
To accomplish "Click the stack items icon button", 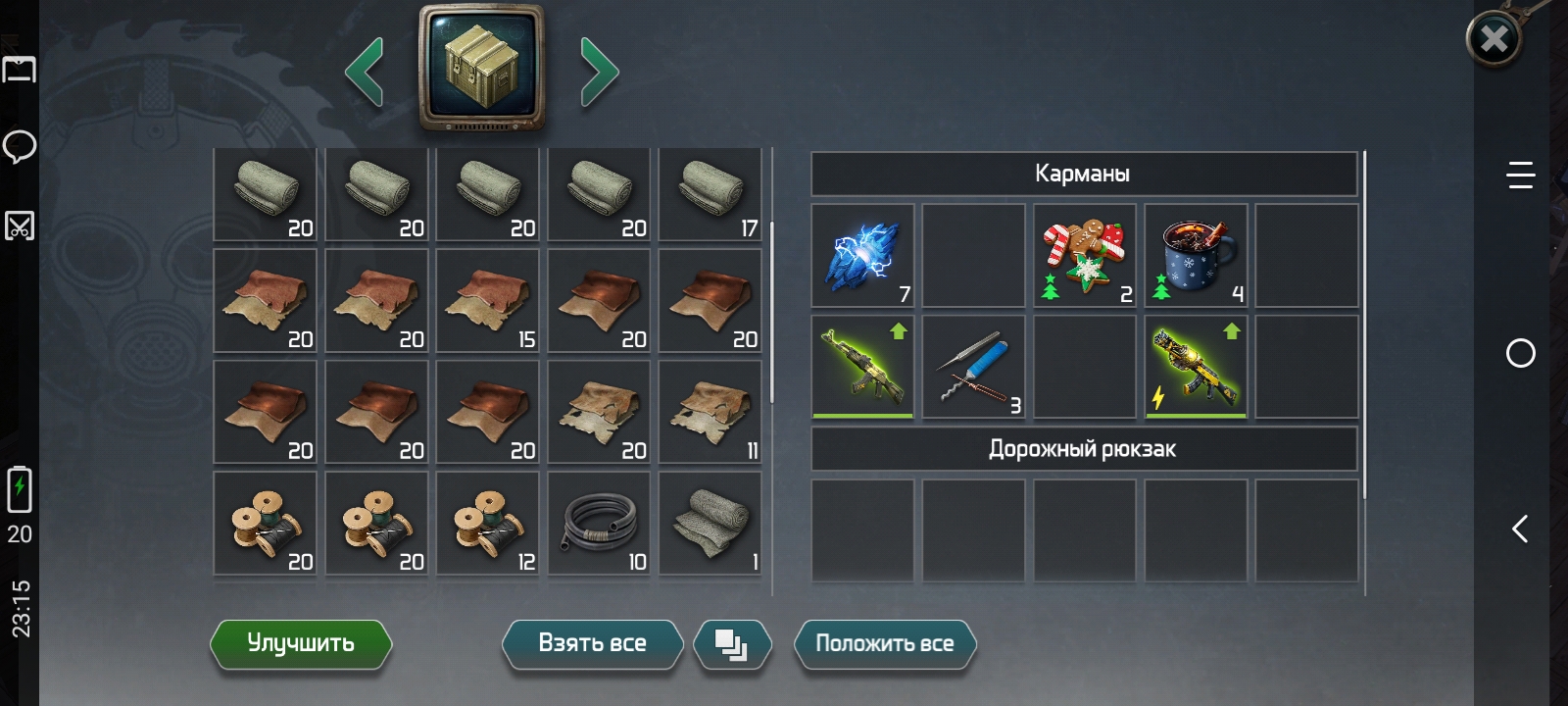I will click(x=732, y=644).
